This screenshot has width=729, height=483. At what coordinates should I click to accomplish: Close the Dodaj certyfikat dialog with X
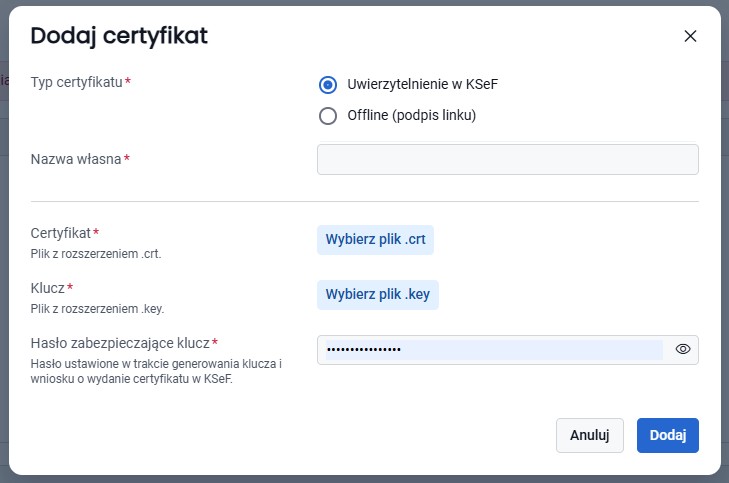[689, 36]
